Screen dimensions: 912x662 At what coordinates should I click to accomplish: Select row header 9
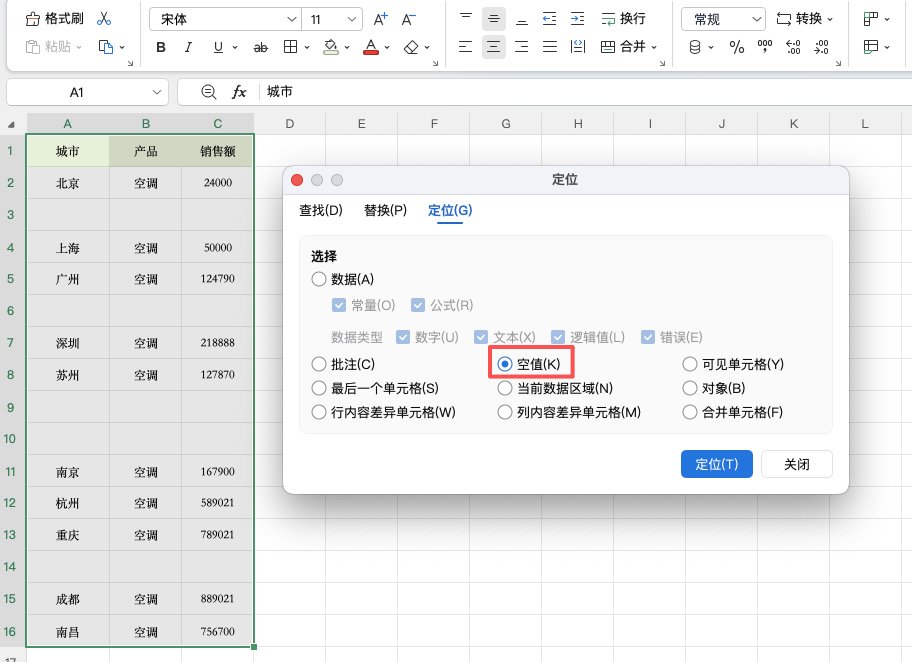(11, 407)
